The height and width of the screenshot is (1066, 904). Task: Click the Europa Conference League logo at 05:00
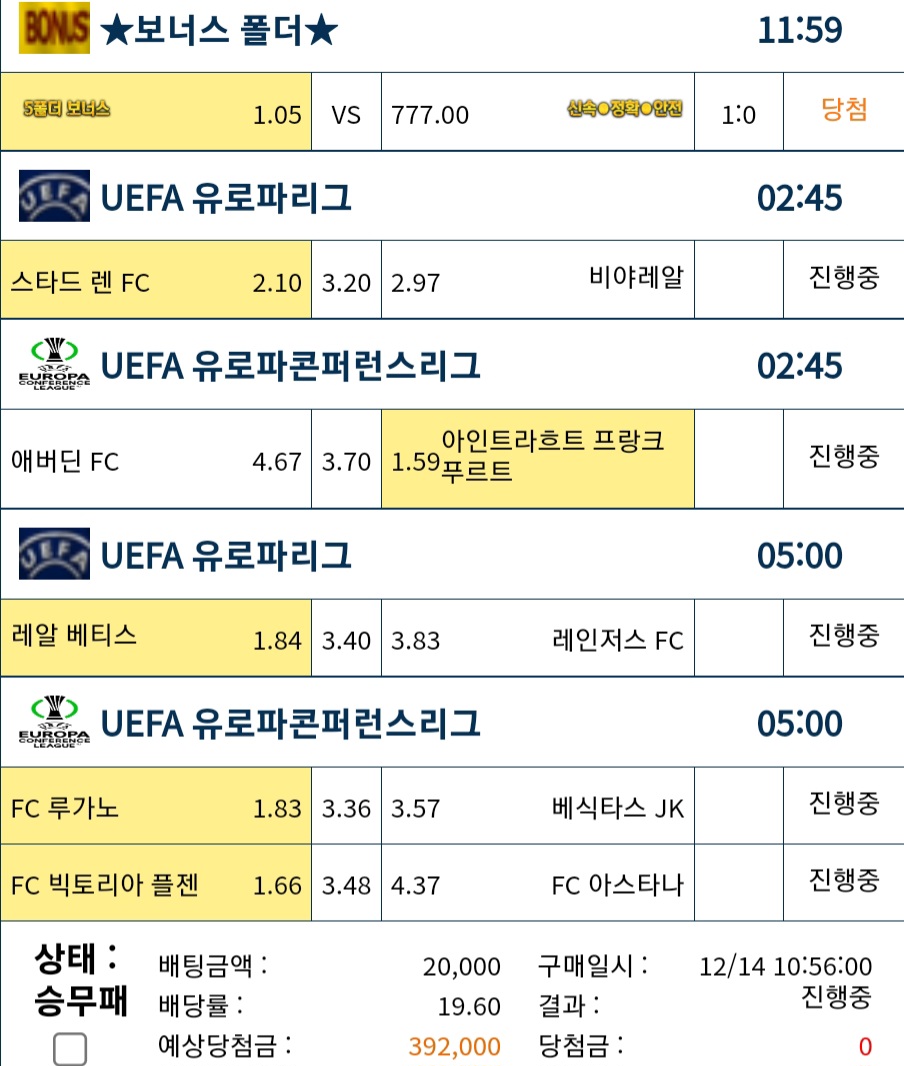pyautogui.click(x=54, y=721)
